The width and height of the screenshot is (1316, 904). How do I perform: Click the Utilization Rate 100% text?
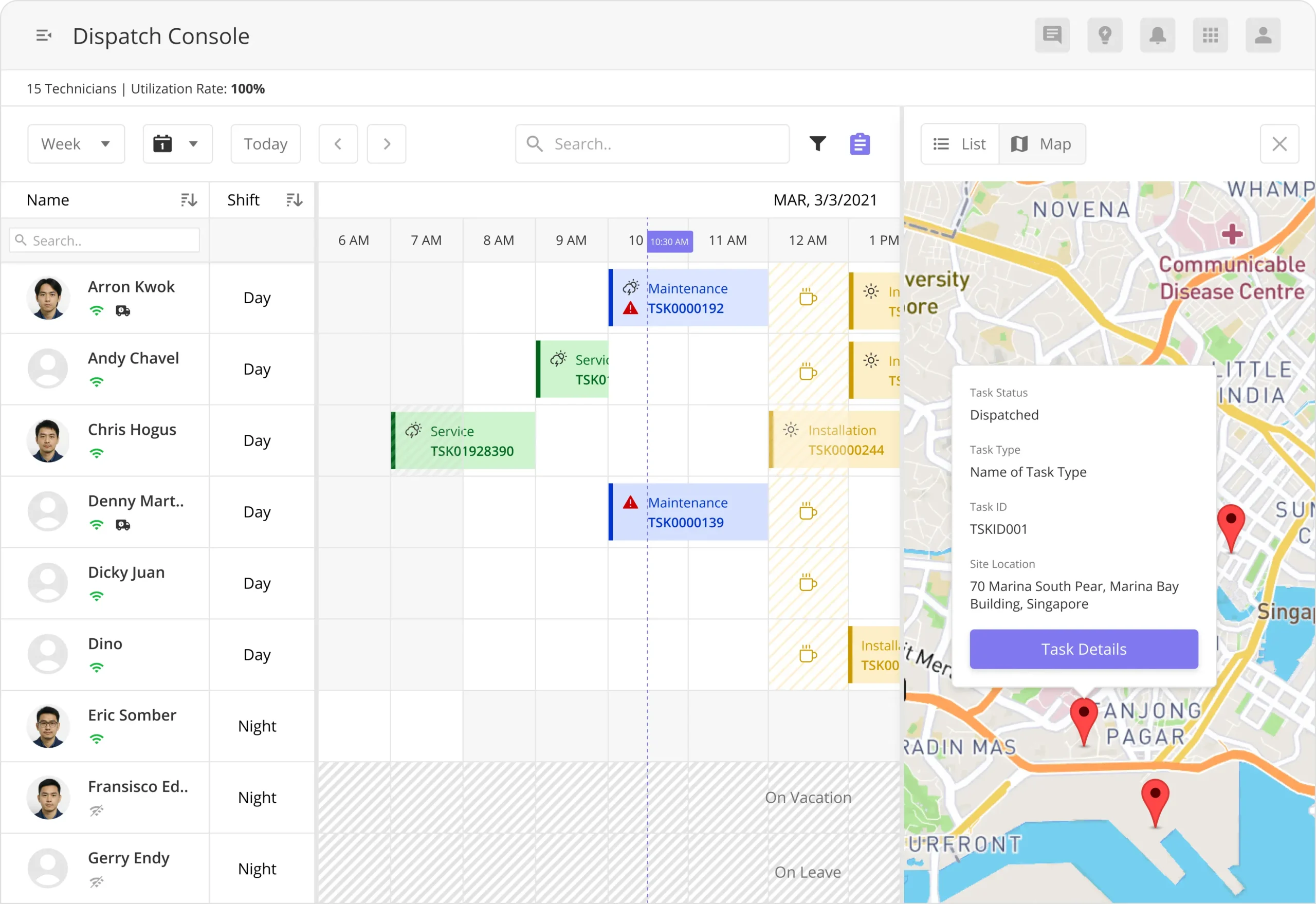[198, 89]
